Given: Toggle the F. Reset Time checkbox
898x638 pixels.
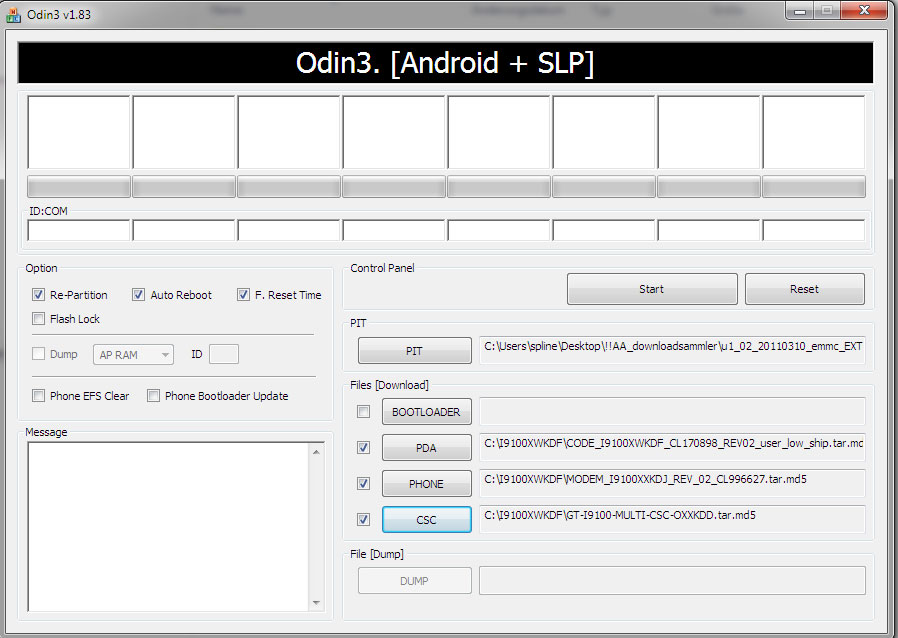Looking at the screenshot, I should pos(244,295).
